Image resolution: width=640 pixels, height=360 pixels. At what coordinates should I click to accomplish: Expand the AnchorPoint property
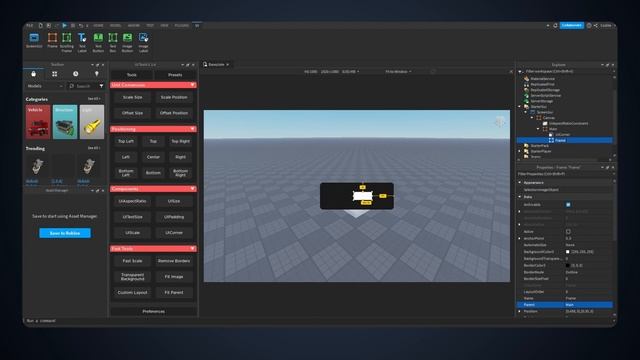tap(520, 238)
